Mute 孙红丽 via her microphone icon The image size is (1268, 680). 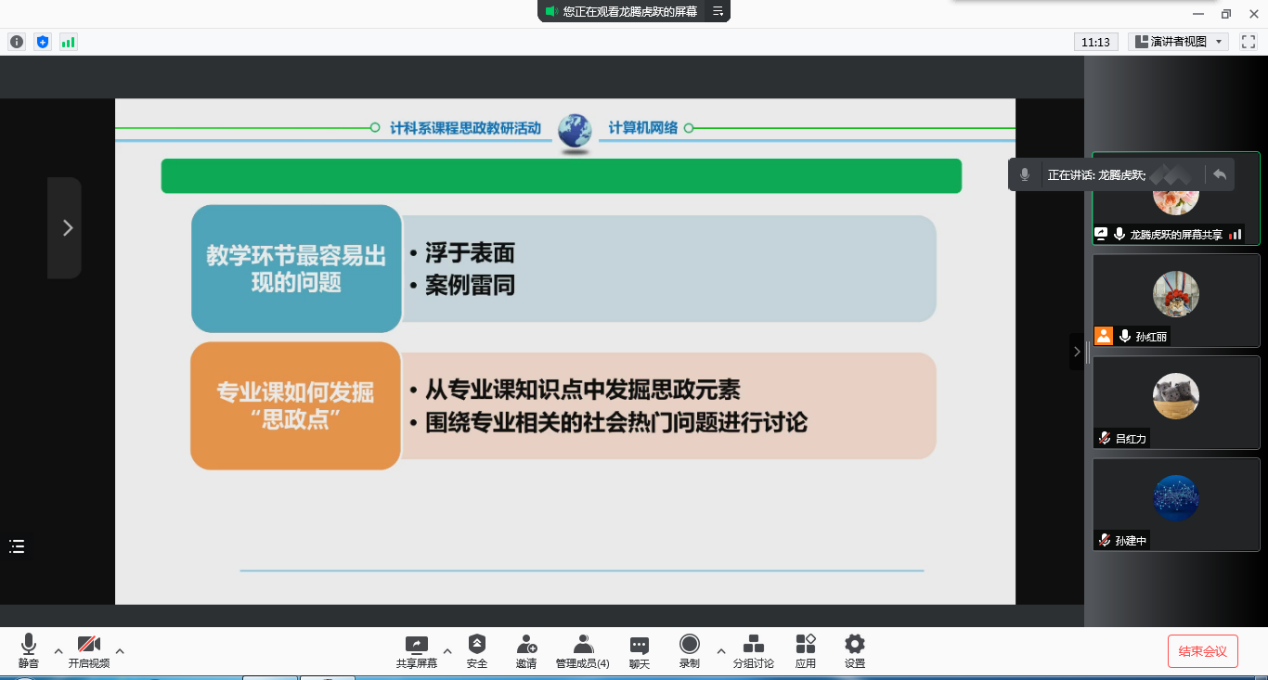coord(1124,337)
